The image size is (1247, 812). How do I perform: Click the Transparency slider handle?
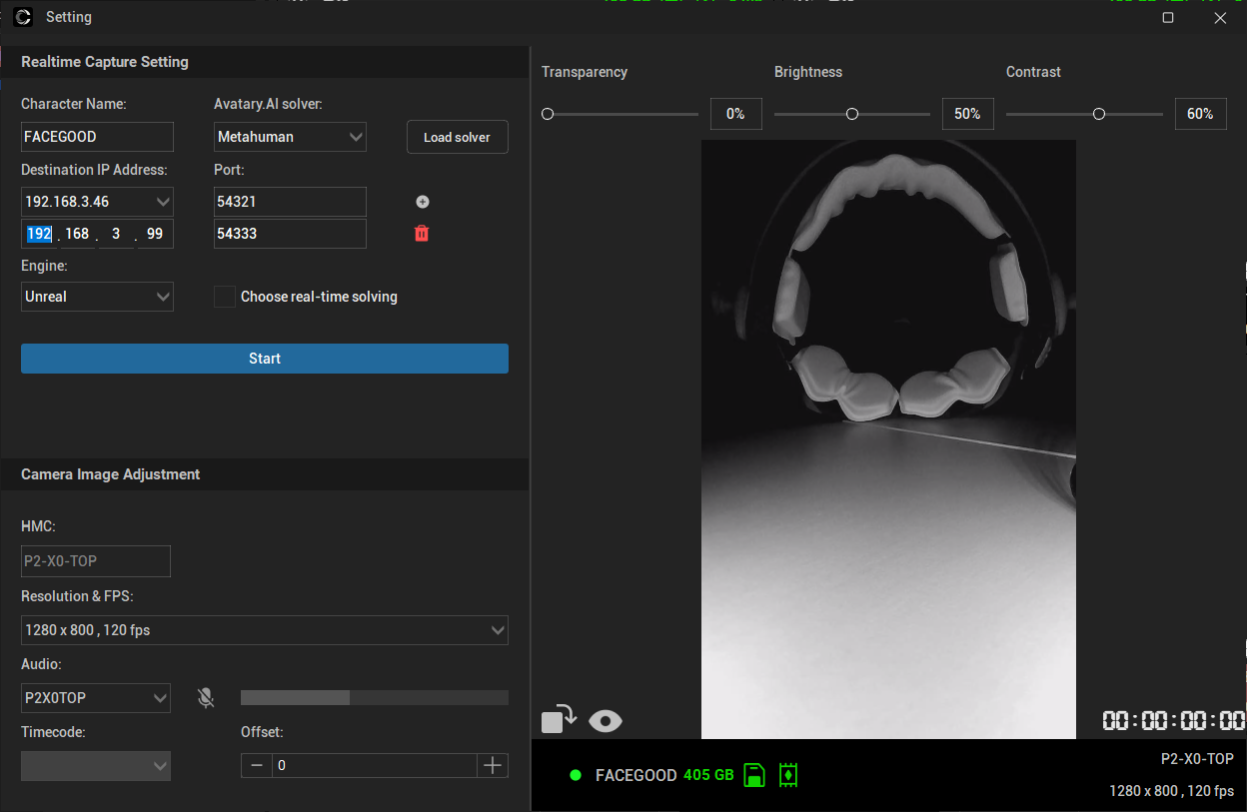[x=547, y=114]
